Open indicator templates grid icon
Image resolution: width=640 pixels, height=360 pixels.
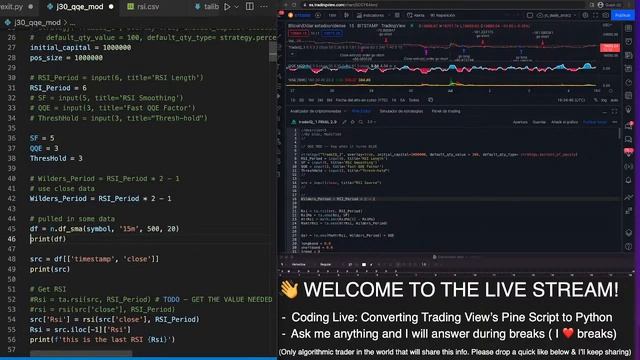[397, 15]
